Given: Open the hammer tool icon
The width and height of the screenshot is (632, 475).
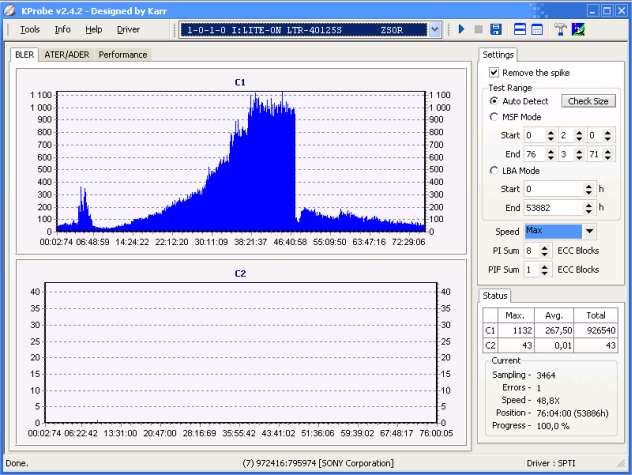Looking at the screenshot, I should (x=560, y=29).
